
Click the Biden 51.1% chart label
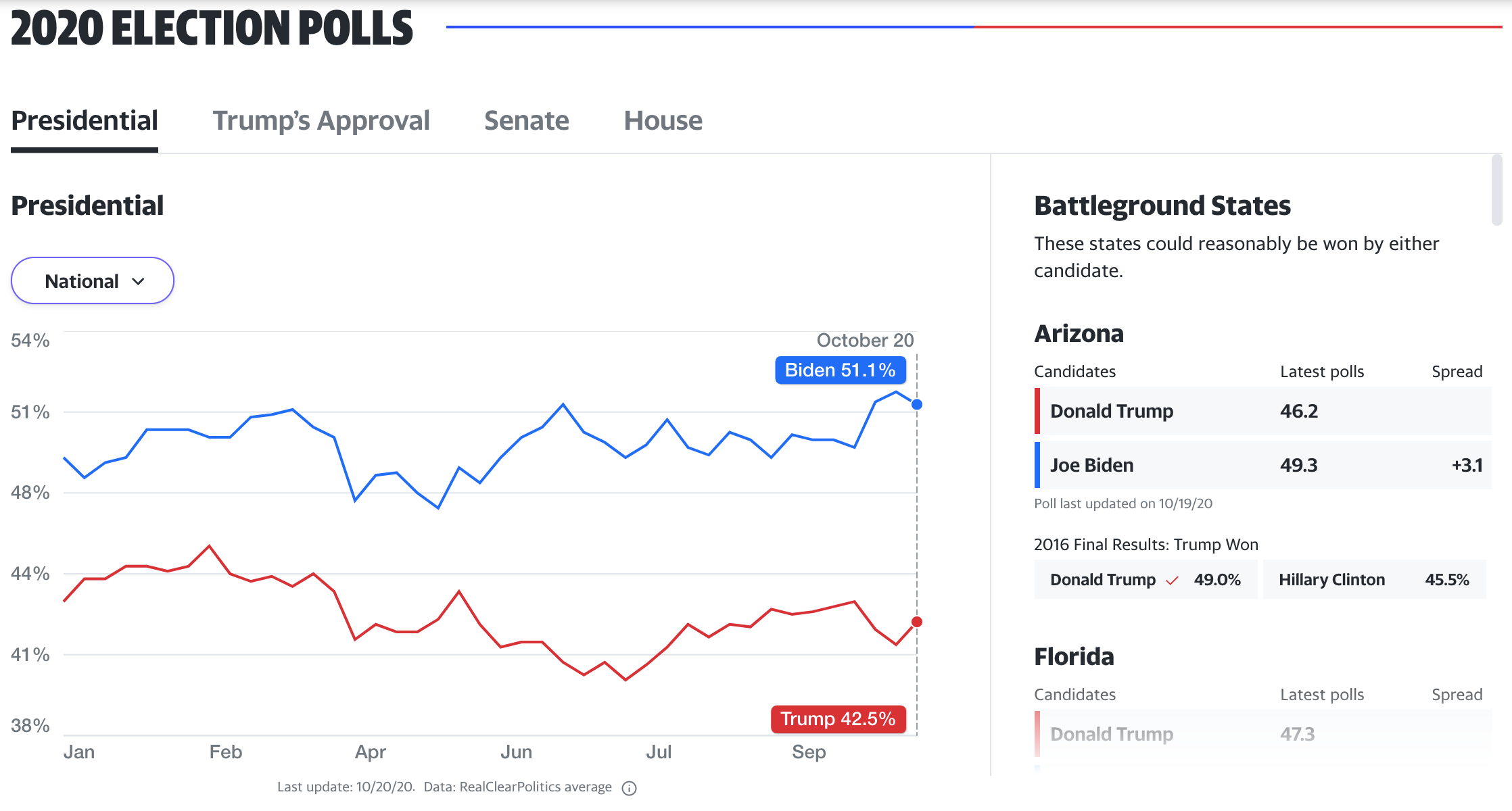coord(840,370)
